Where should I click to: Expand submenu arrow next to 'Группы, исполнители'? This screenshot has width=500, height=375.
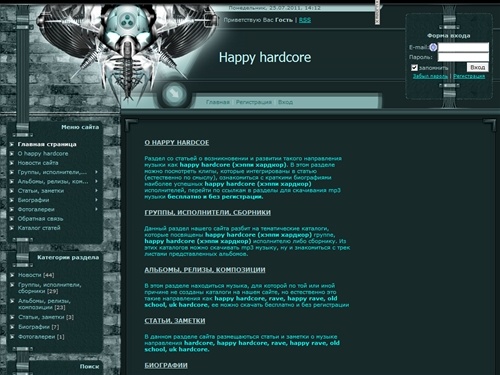point(96,172)
